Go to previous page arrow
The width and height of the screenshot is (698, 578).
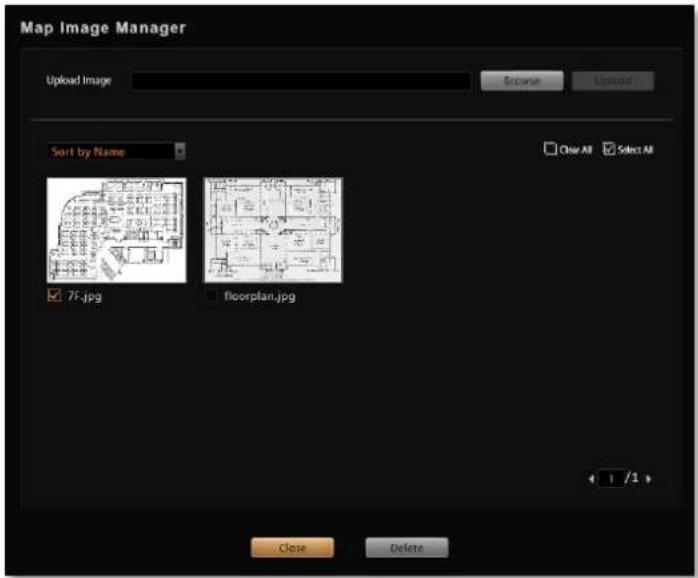tap(591, 479)
